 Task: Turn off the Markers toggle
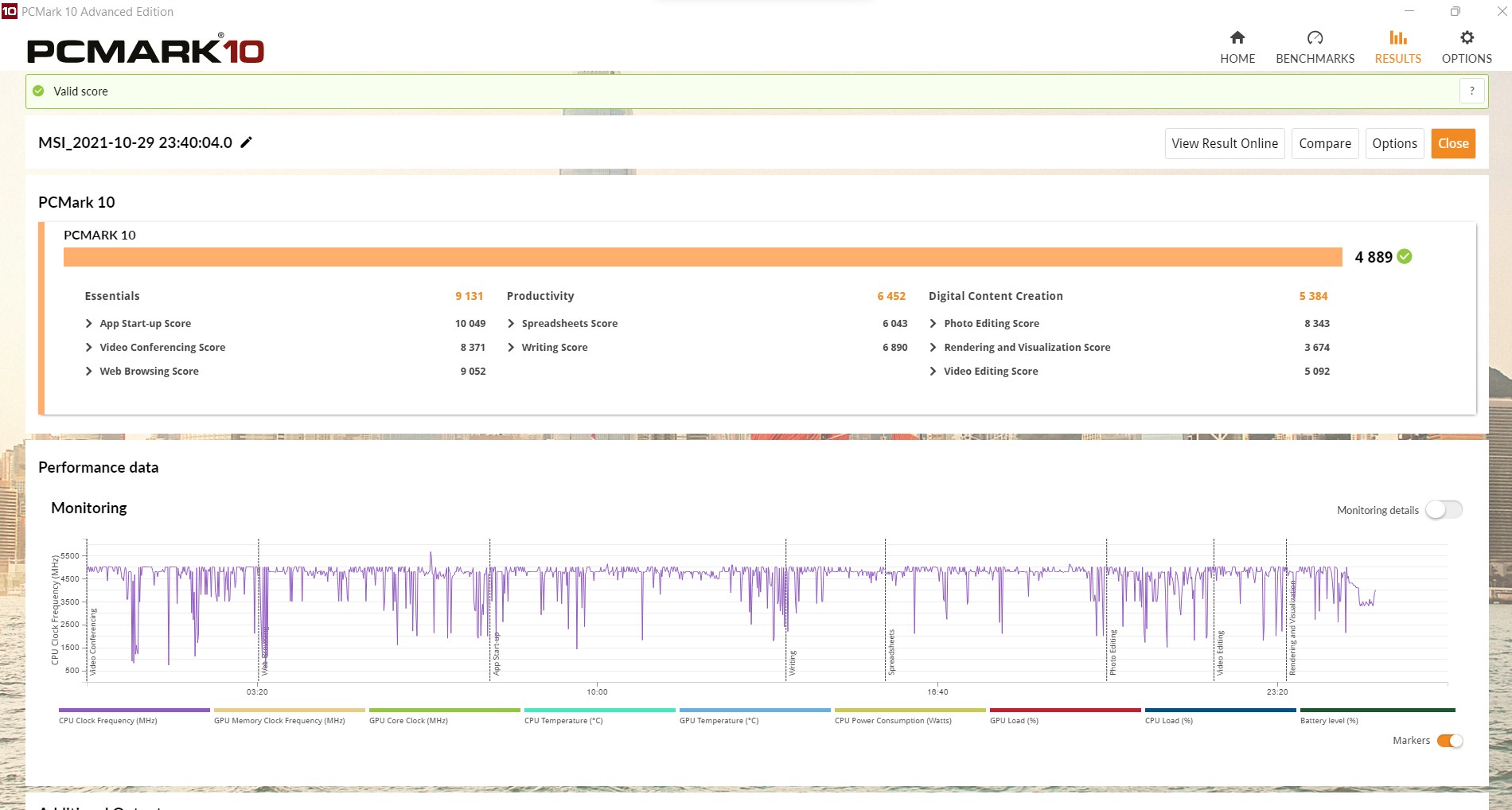click(x=1450, y=741)
